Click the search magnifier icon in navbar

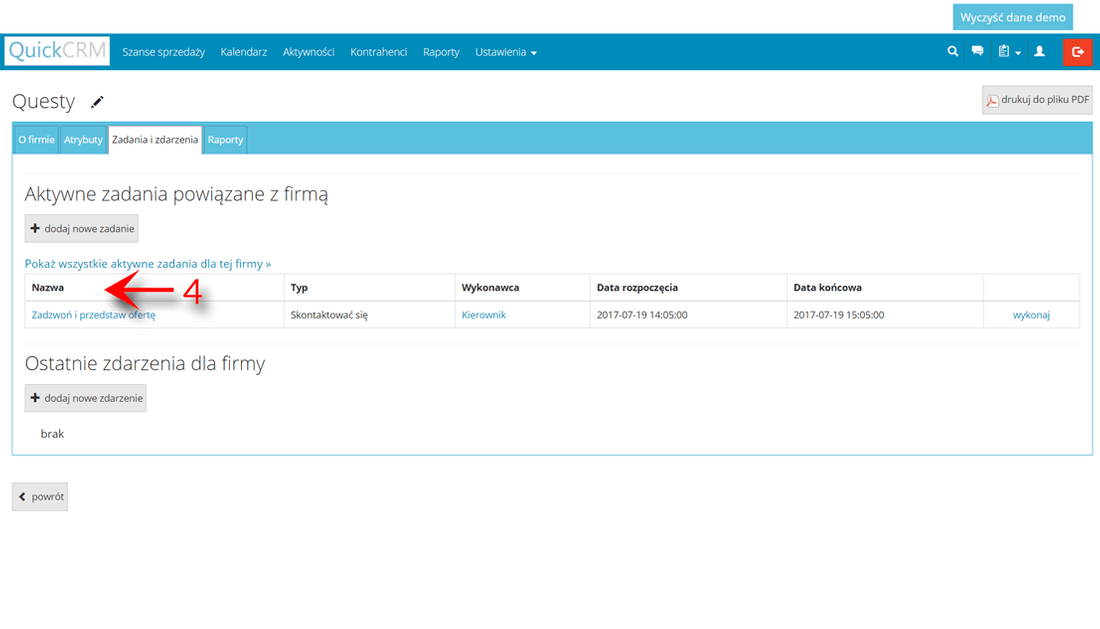[953, 51]
